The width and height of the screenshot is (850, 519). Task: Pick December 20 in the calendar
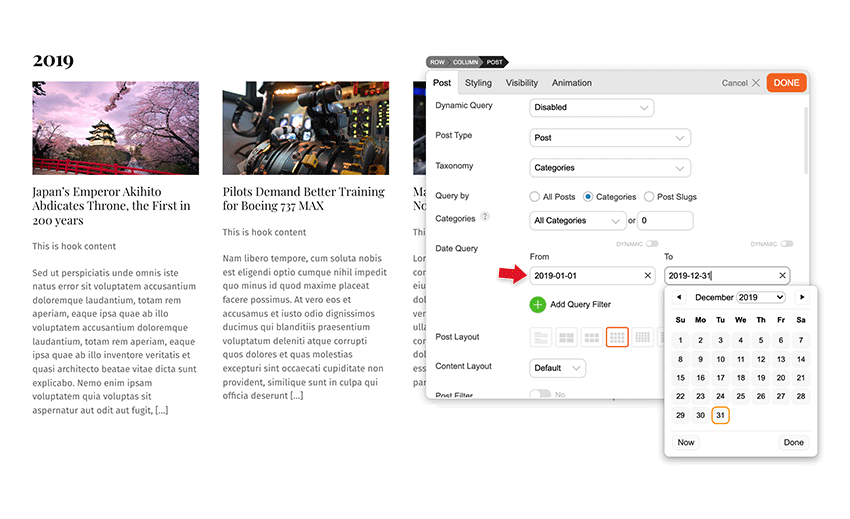tap(781, 378)
